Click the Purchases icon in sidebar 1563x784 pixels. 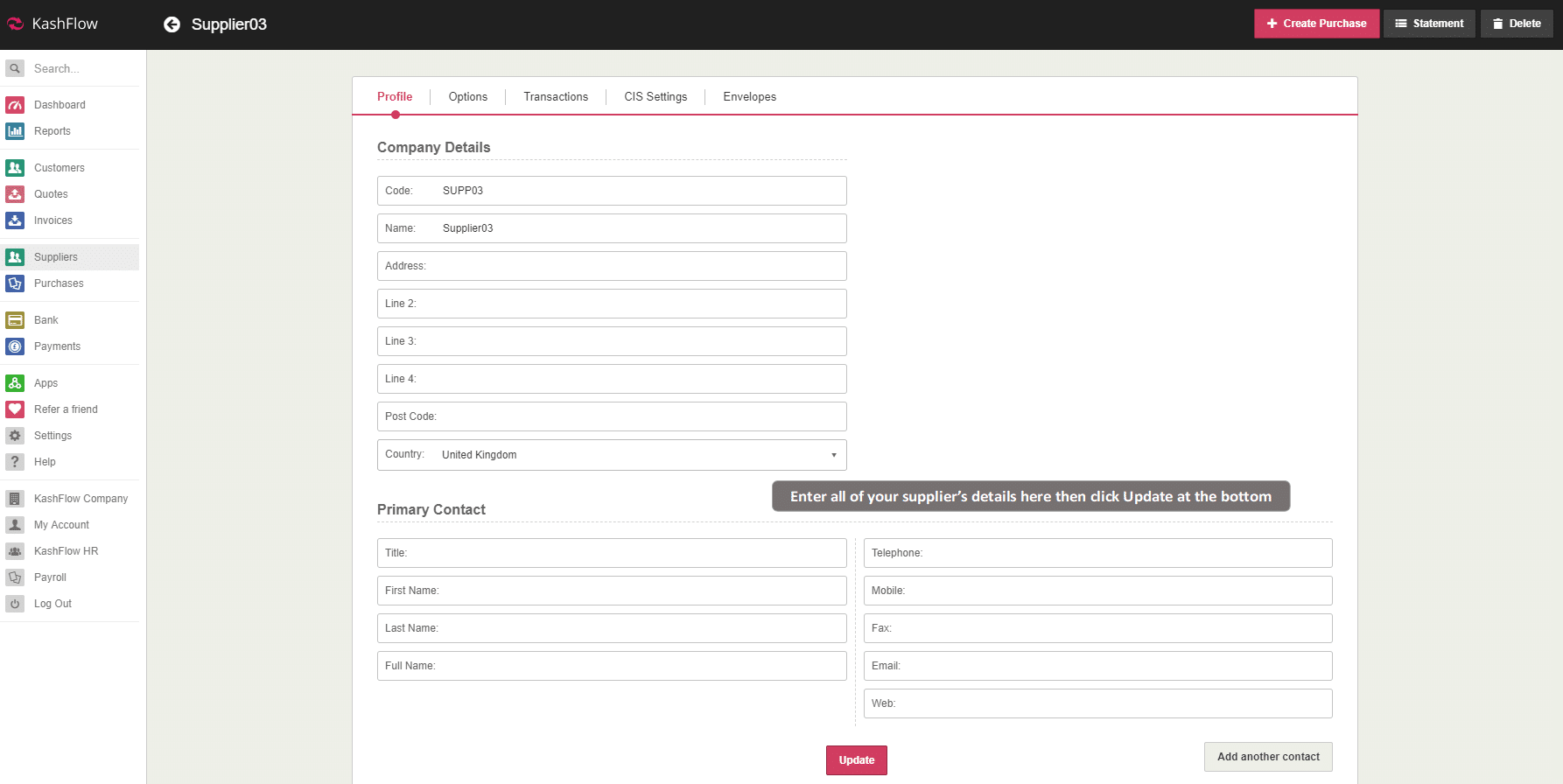15,283
